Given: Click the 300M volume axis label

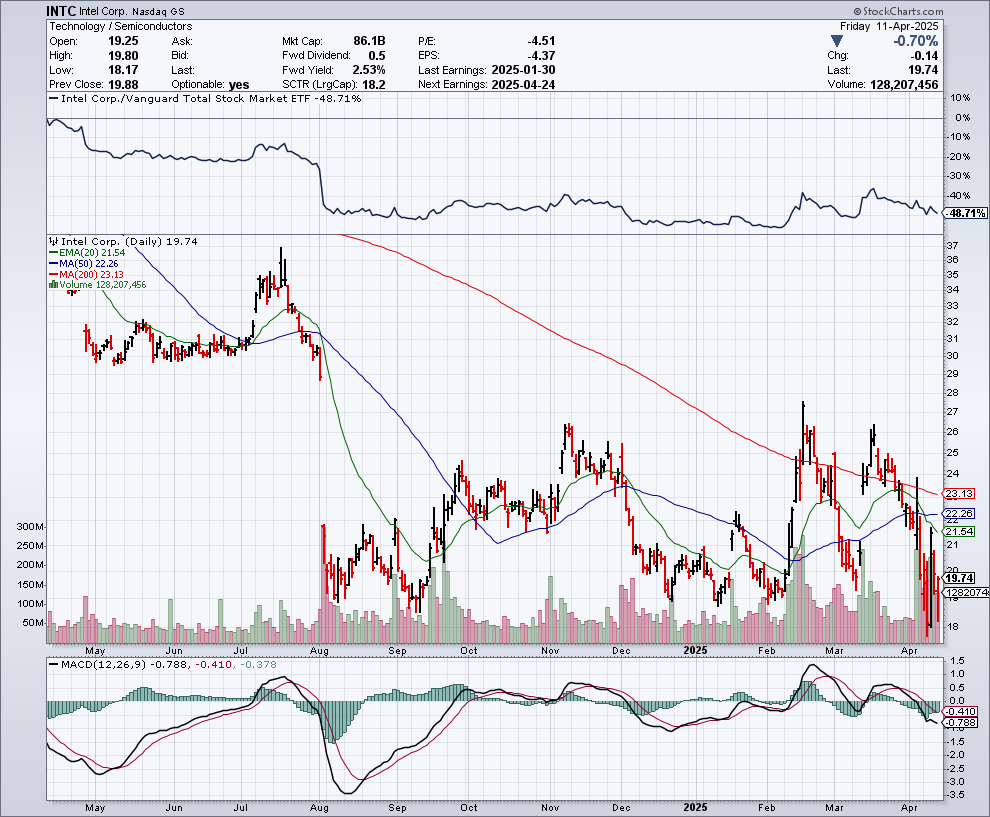Looking at the screenshot, I should pyautogui.click(x=30, y=527).
